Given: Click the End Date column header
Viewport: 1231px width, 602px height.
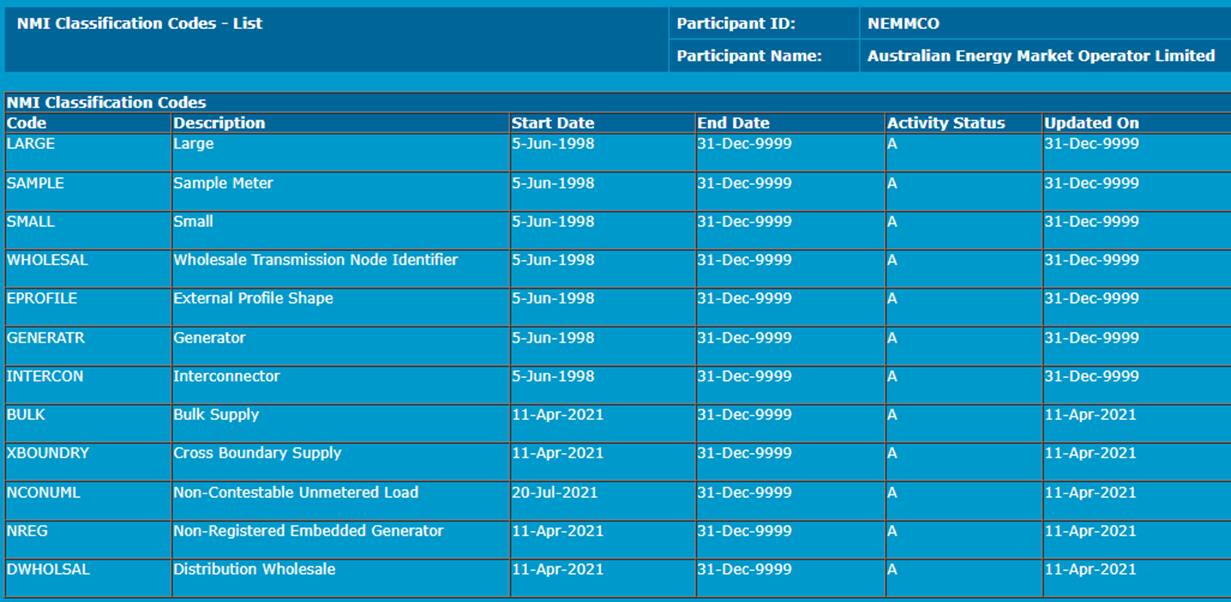Looking at the screenshot, I should pyautogui.click(x=733, y=123).
